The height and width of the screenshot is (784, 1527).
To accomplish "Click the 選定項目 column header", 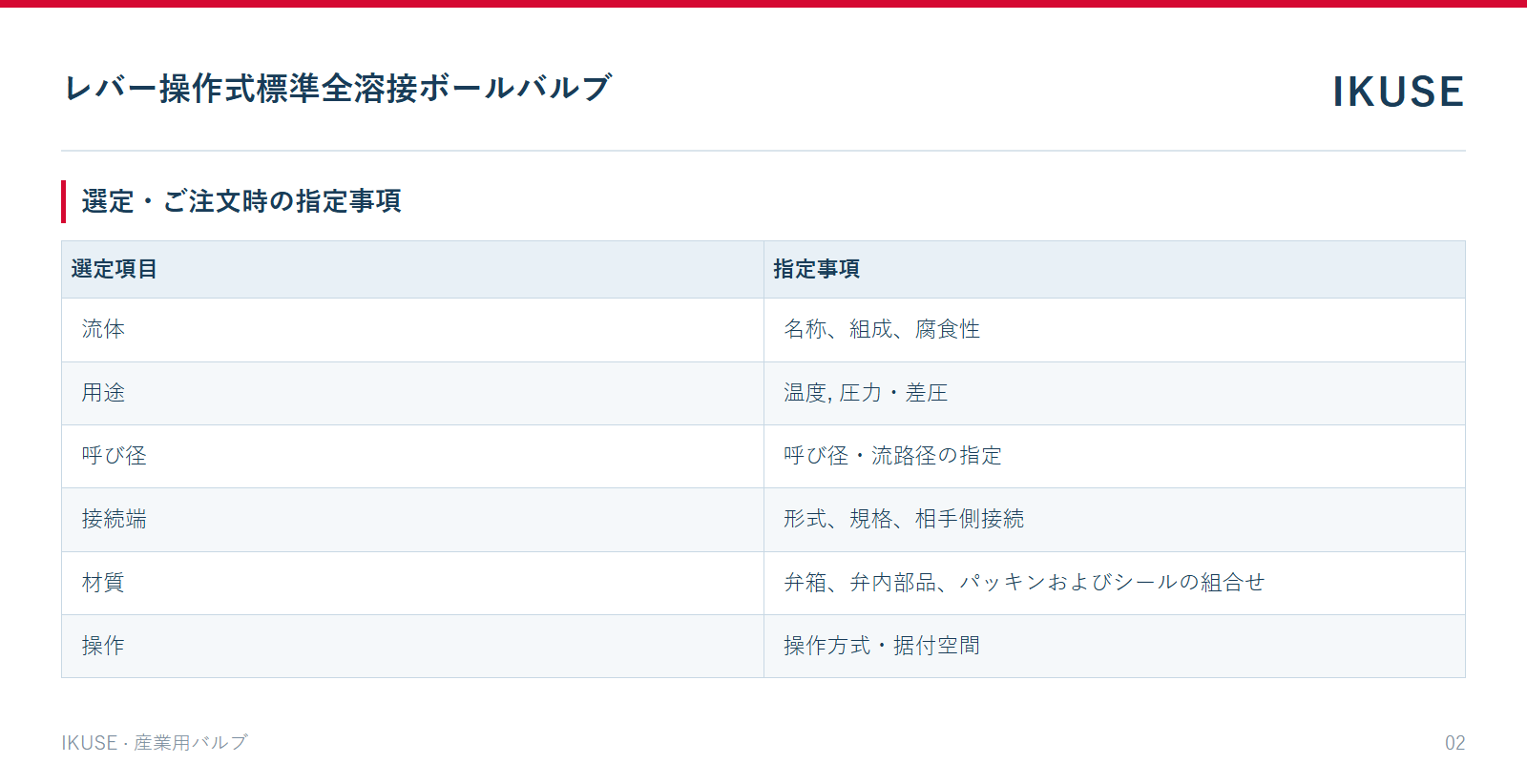I will [412, 269].
